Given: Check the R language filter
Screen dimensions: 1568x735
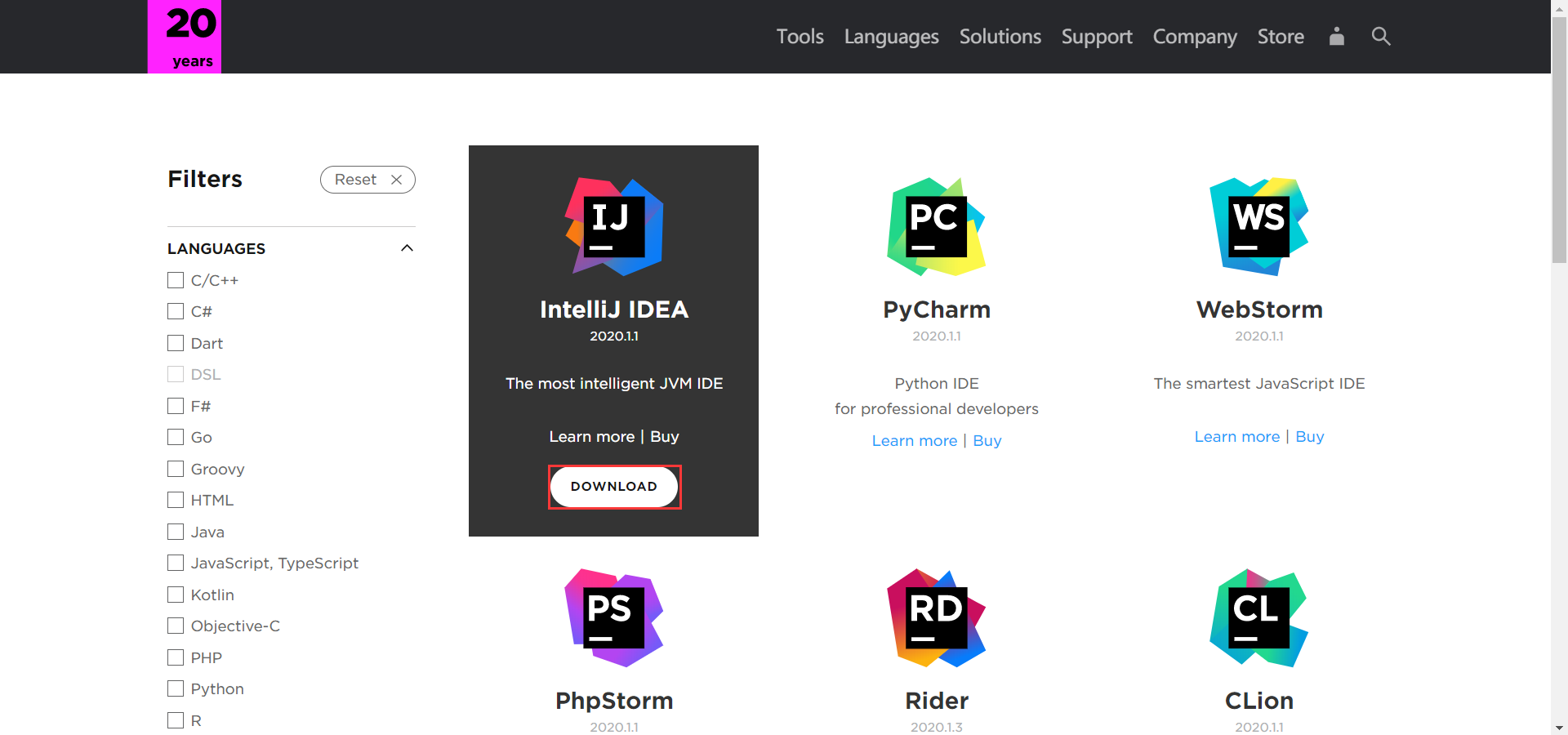Looking at the screenshot, I should (x=176, y=720).
